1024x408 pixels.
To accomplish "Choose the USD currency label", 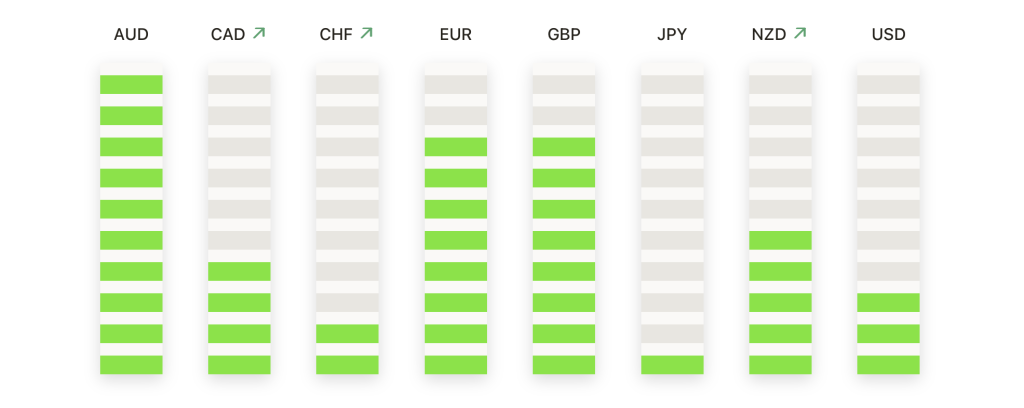I will click(x=889, y=35).
